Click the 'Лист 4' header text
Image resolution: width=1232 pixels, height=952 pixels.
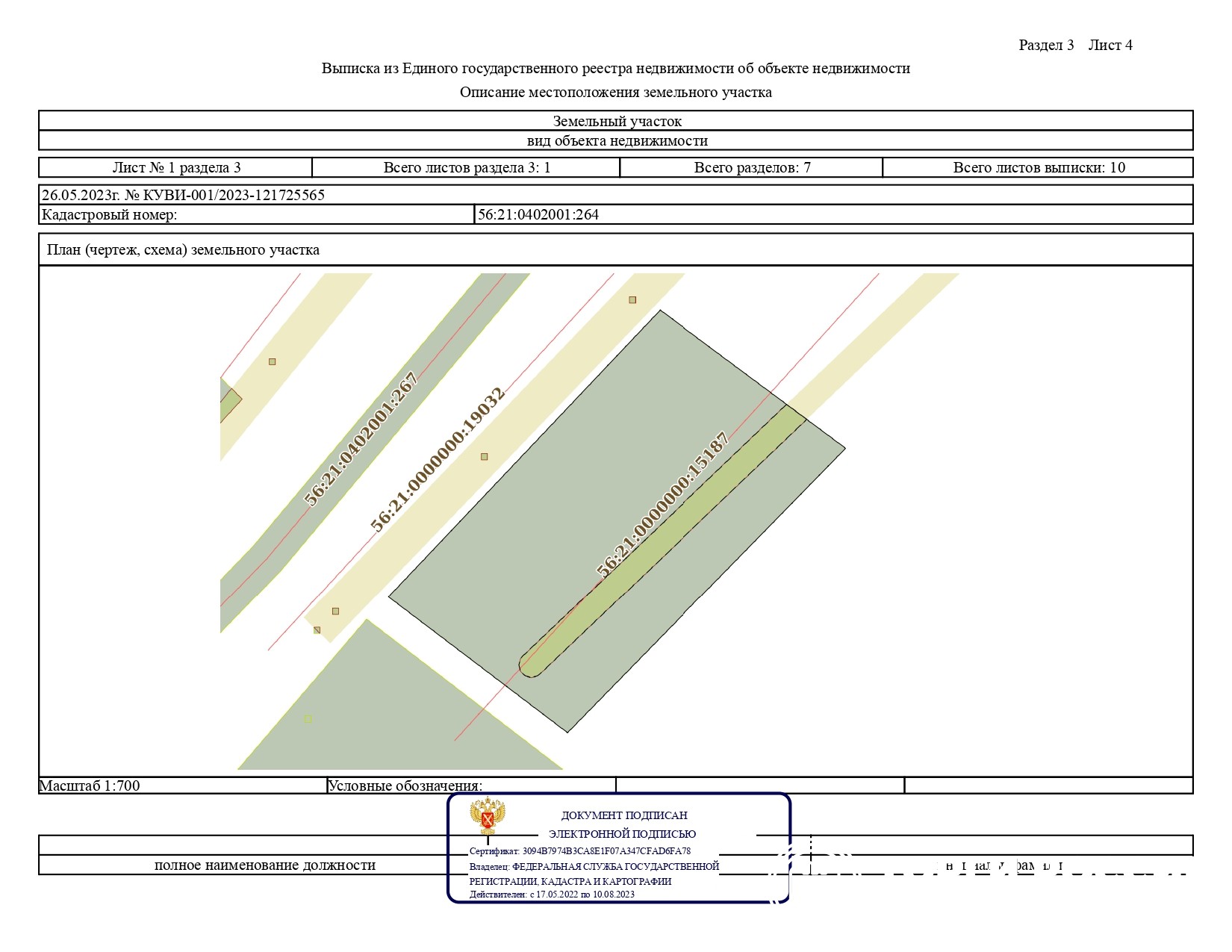pyautogui.click(x=1110, y=45)
